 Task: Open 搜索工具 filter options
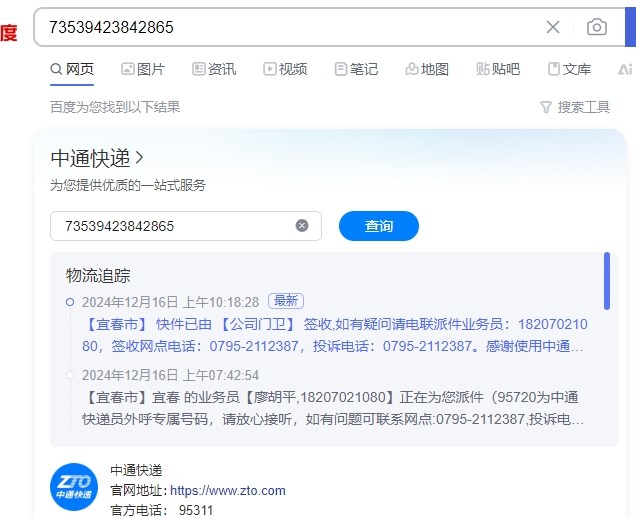tap(575, 107)
